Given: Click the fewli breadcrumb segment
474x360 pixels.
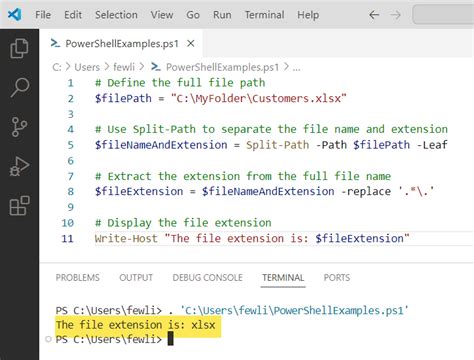Looking at the screenshot, I should point(124,67).
